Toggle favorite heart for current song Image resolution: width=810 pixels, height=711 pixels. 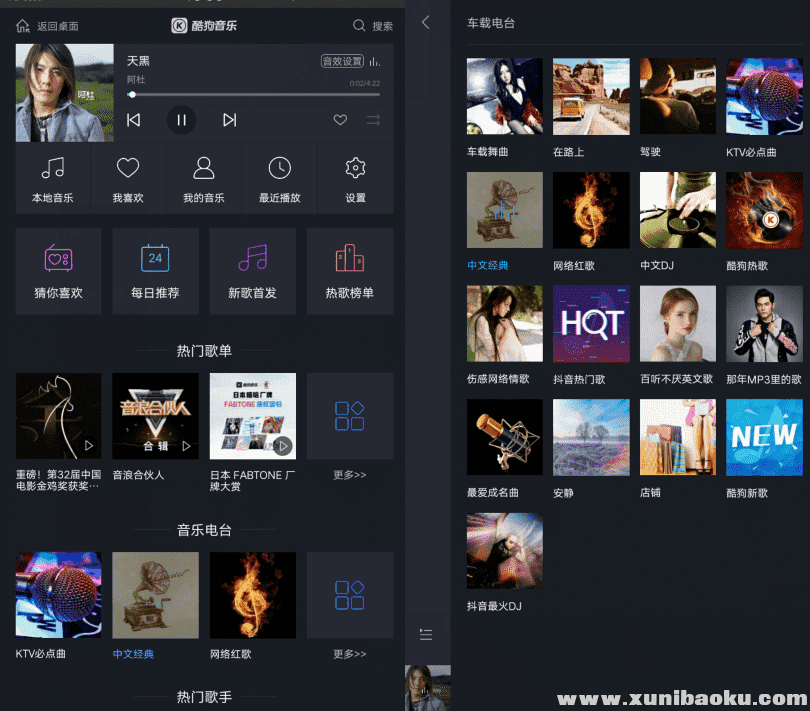pos(340,120)
